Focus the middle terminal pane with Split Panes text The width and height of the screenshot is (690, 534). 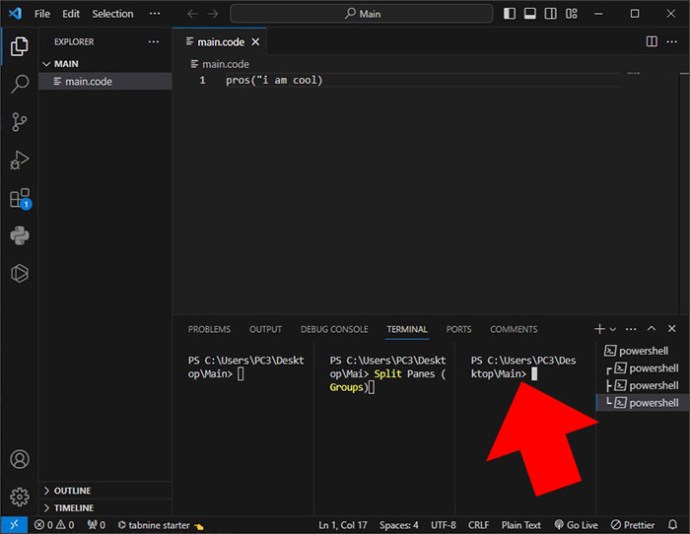tap(388, 374)
